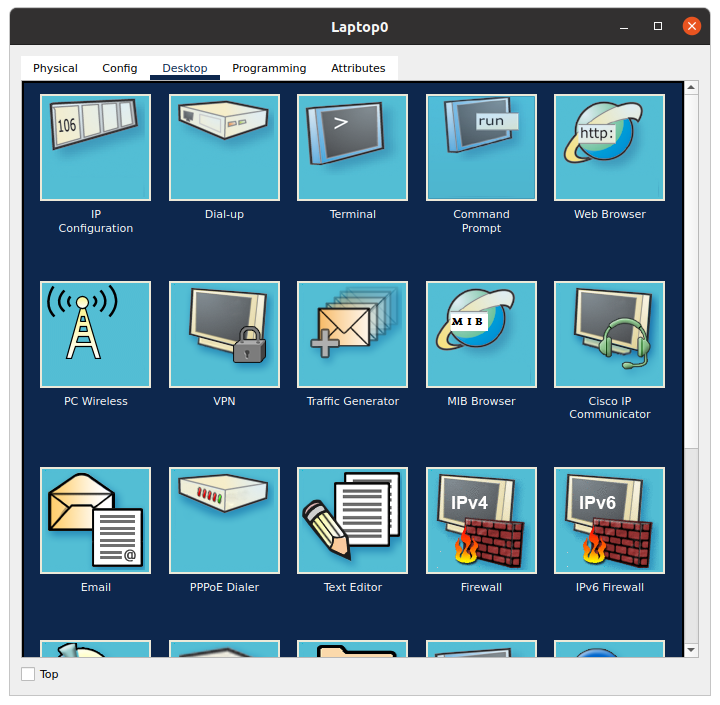This screenshot has width=720, height=705.
Task: Click the scrollbar down arrow
Action: click(690, 650)
